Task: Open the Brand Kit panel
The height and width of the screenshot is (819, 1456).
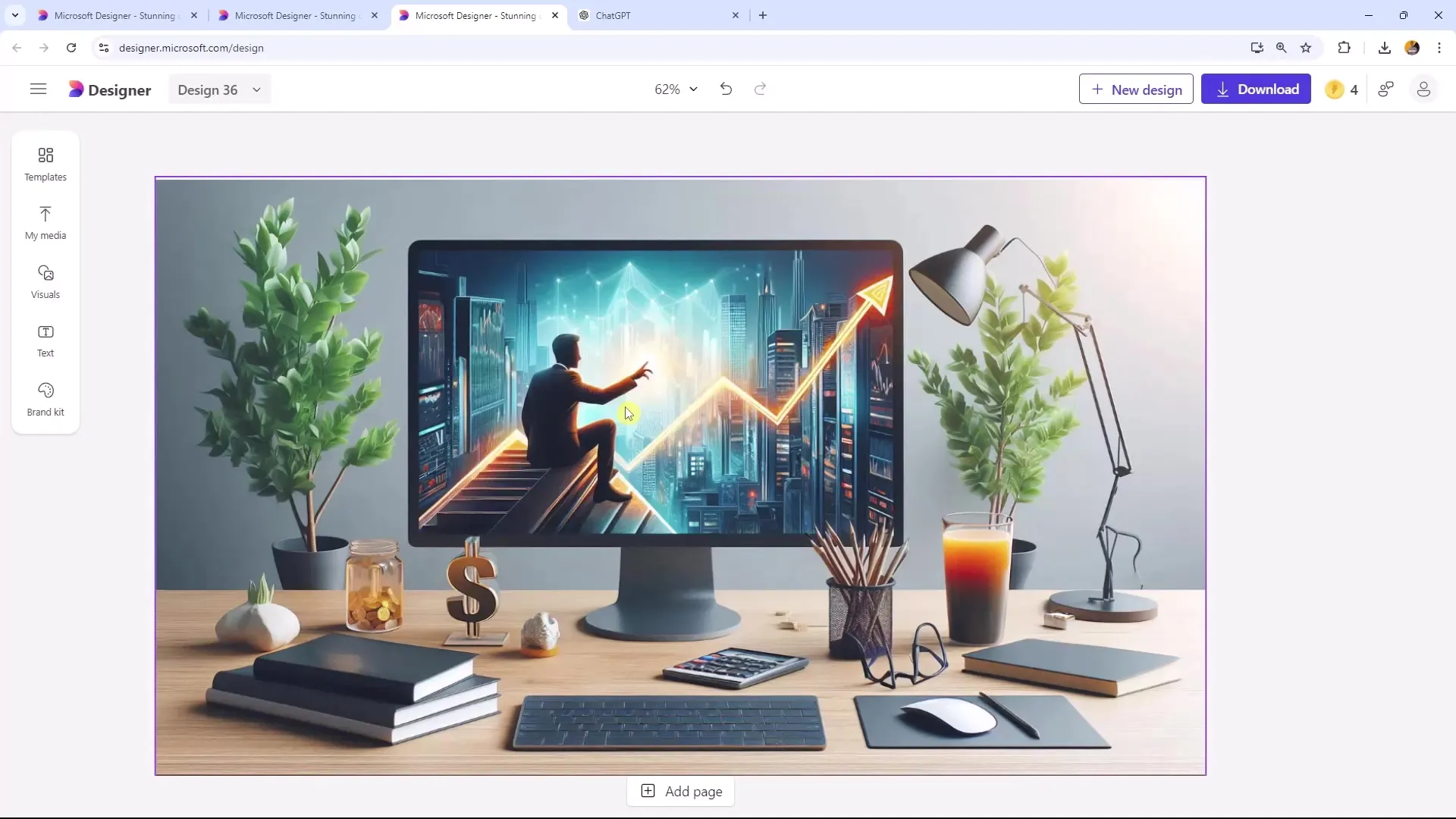Action: [x=45, y=399]
